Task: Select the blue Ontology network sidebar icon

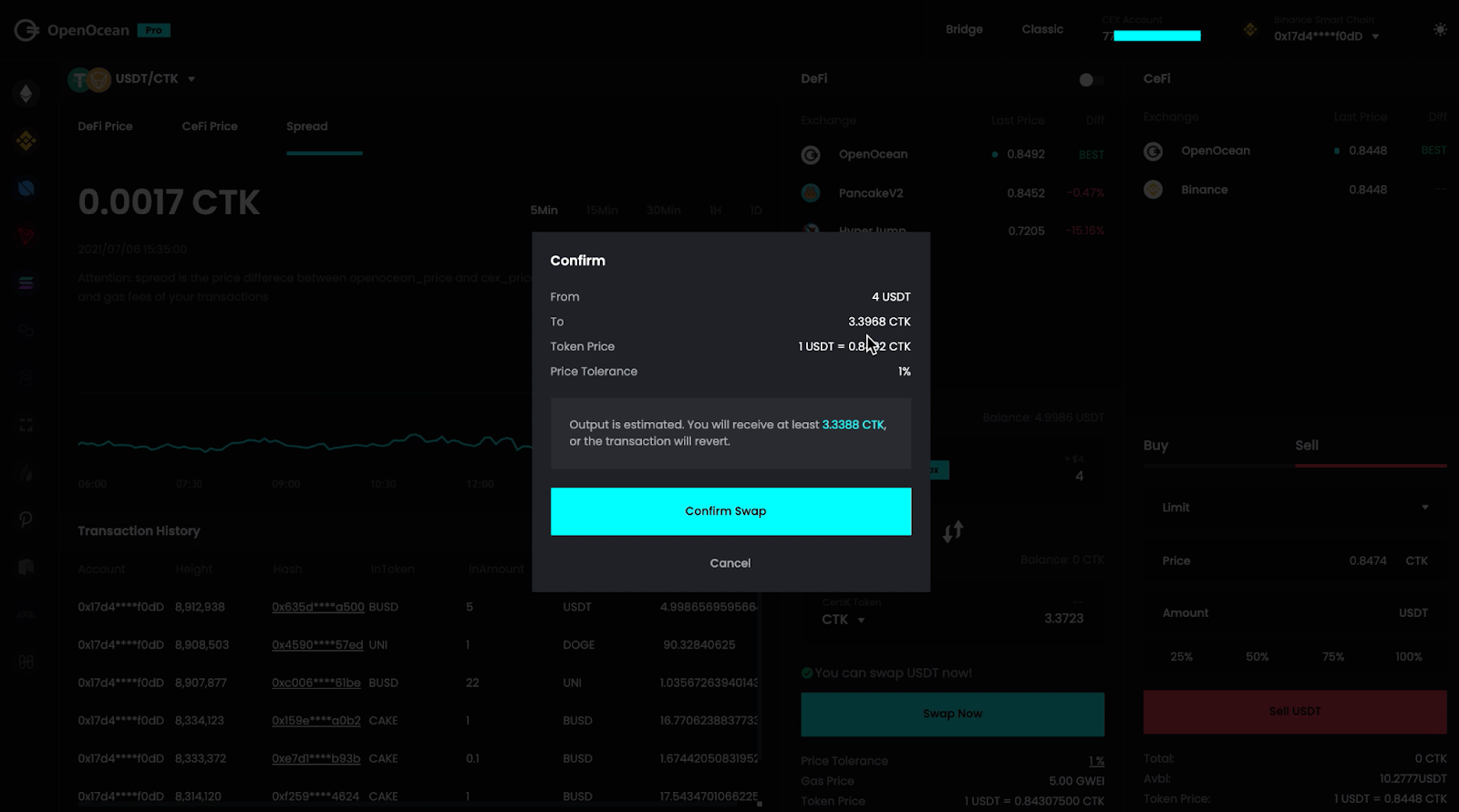Action: [x=26, y=189]
